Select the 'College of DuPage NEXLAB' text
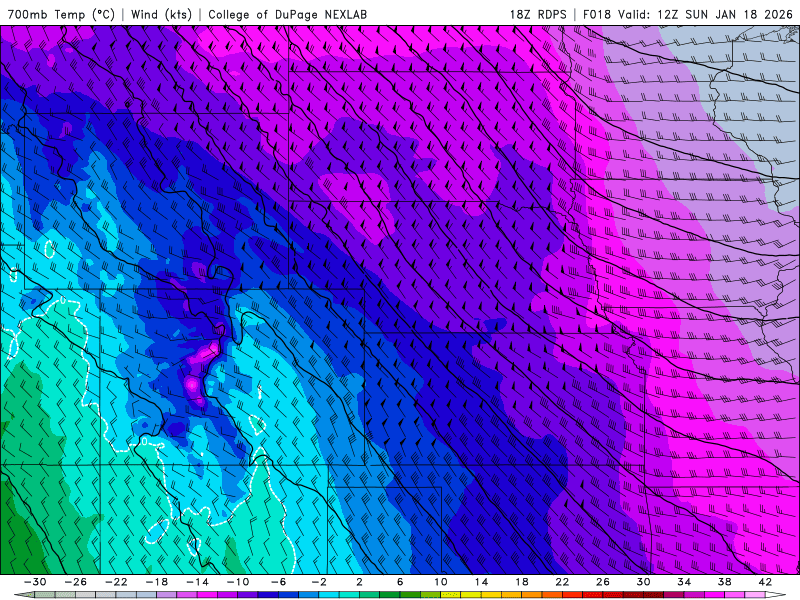Image resolution: width=800 pixels, height=600 pixels. click(x=287, y=14)
